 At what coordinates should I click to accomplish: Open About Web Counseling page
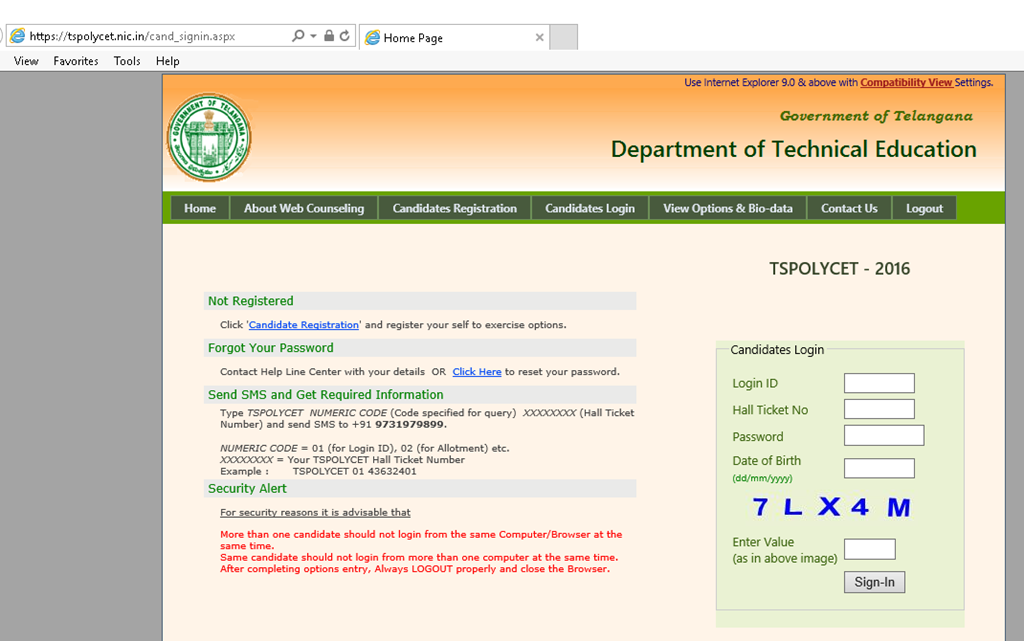tap(304, 208)
